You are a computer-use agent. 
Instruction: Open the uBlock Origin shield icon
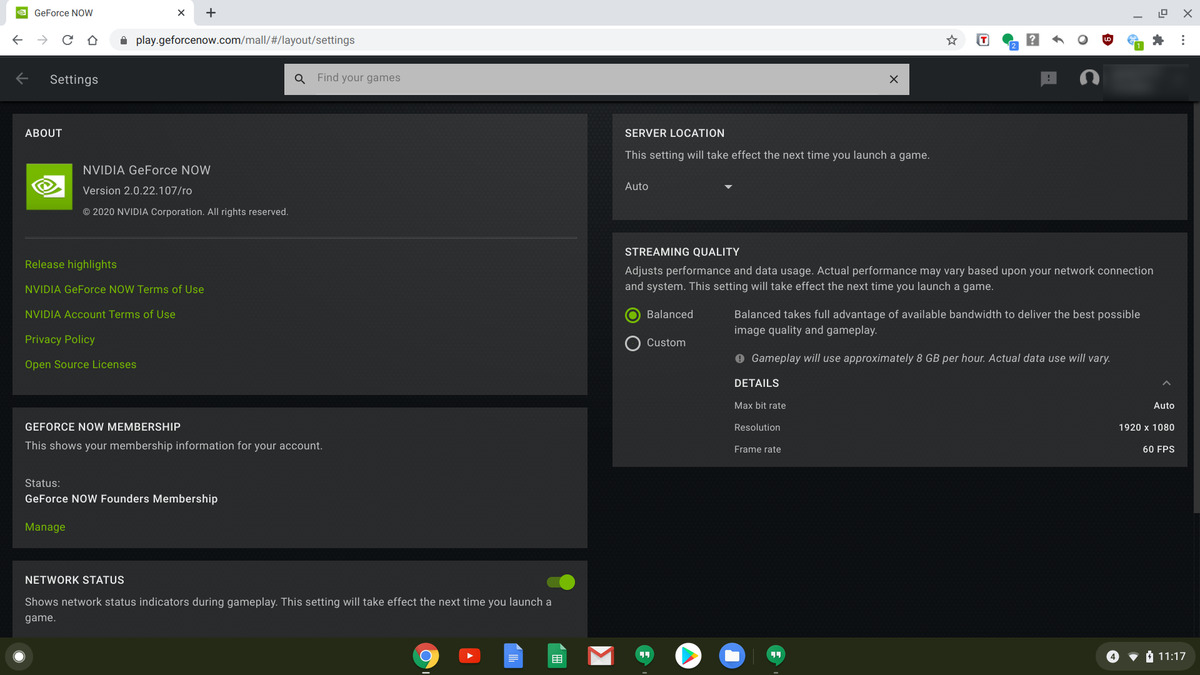click(x=1107, y=40)
